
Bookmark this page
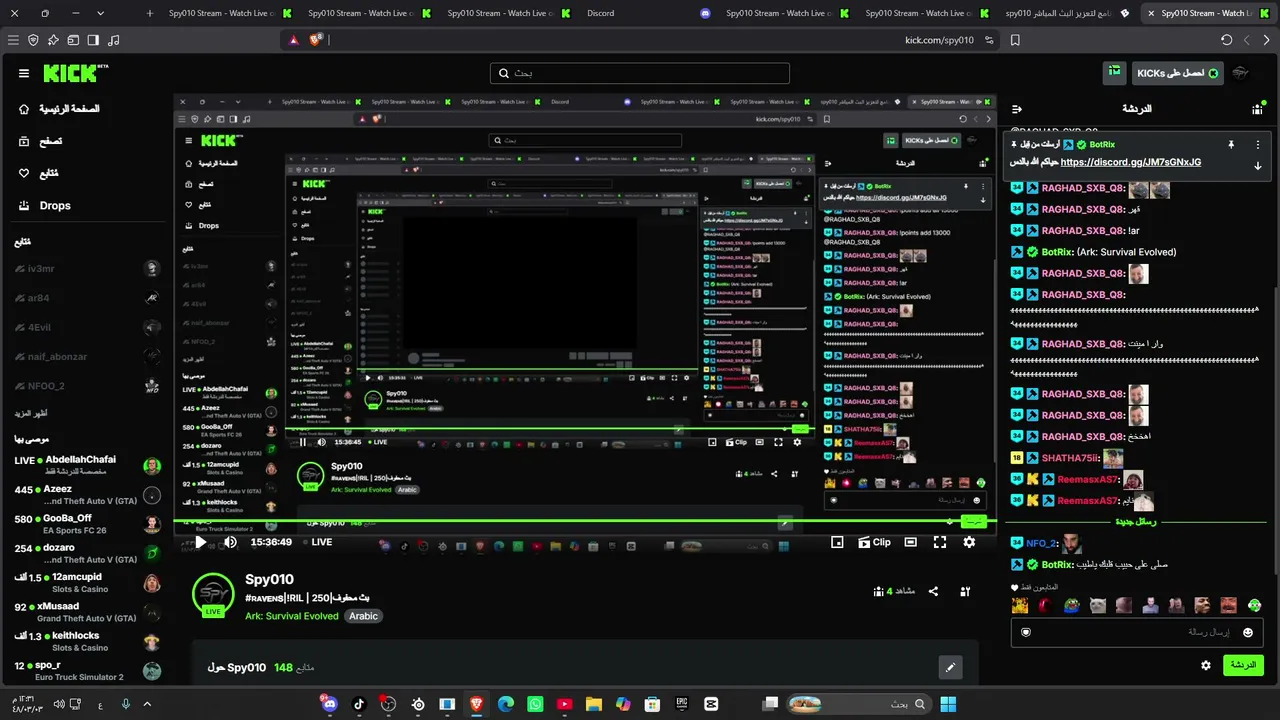tap(1015, 40)
